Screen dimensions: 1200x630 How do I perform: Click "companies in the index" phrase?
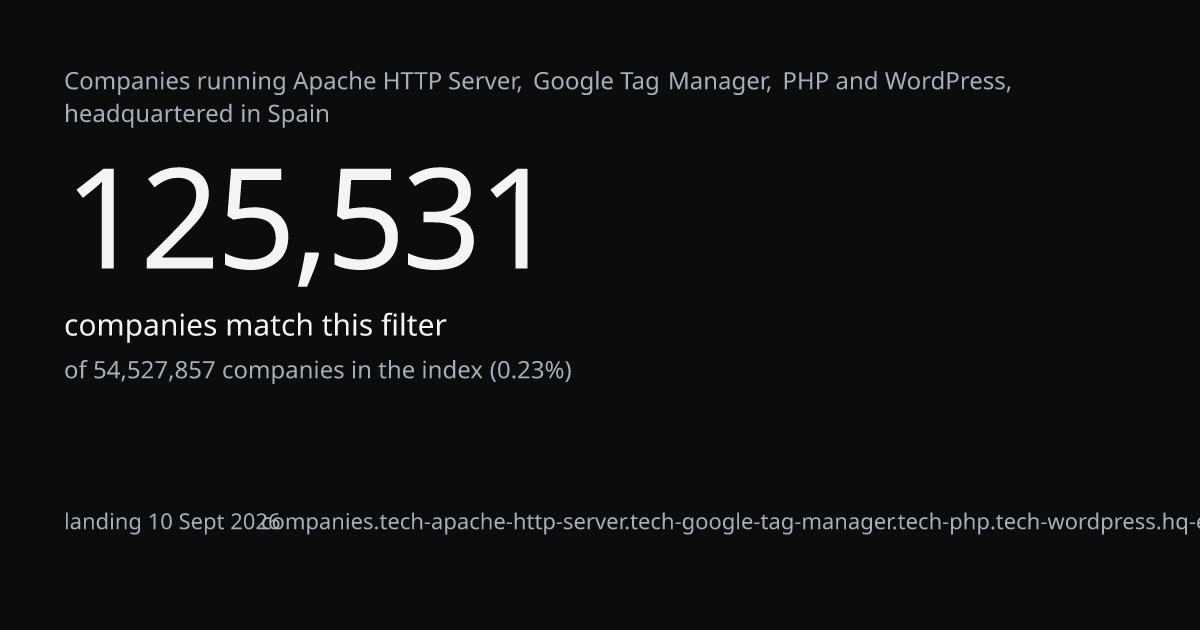pos(352,370)
